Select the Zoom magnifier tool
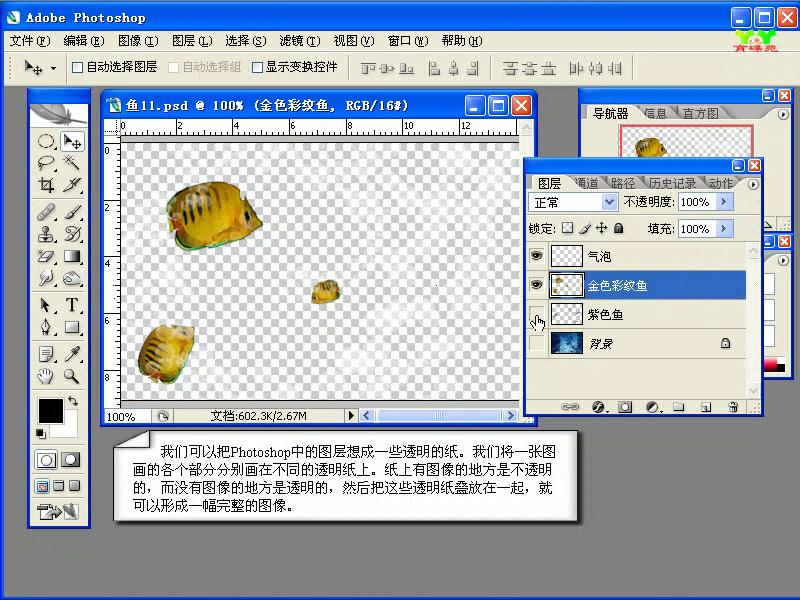This screenshot has width=800, height=600. [x=72, y=376]
